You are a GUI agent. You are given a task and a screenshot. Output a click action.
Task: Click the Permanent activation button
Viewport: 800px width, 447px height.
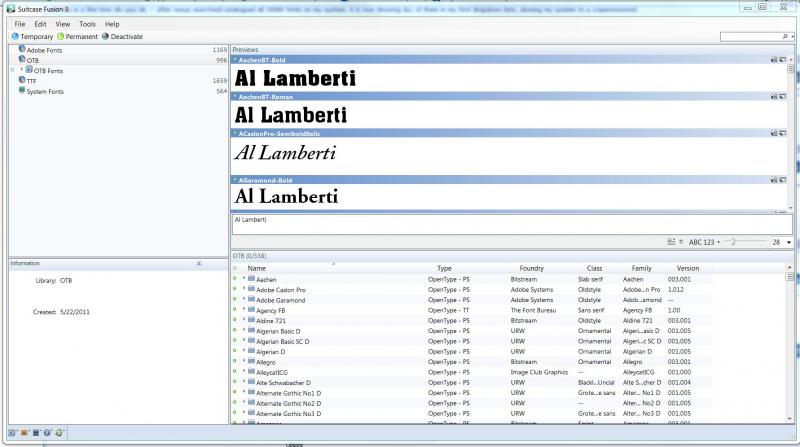[x=78, y=36]
